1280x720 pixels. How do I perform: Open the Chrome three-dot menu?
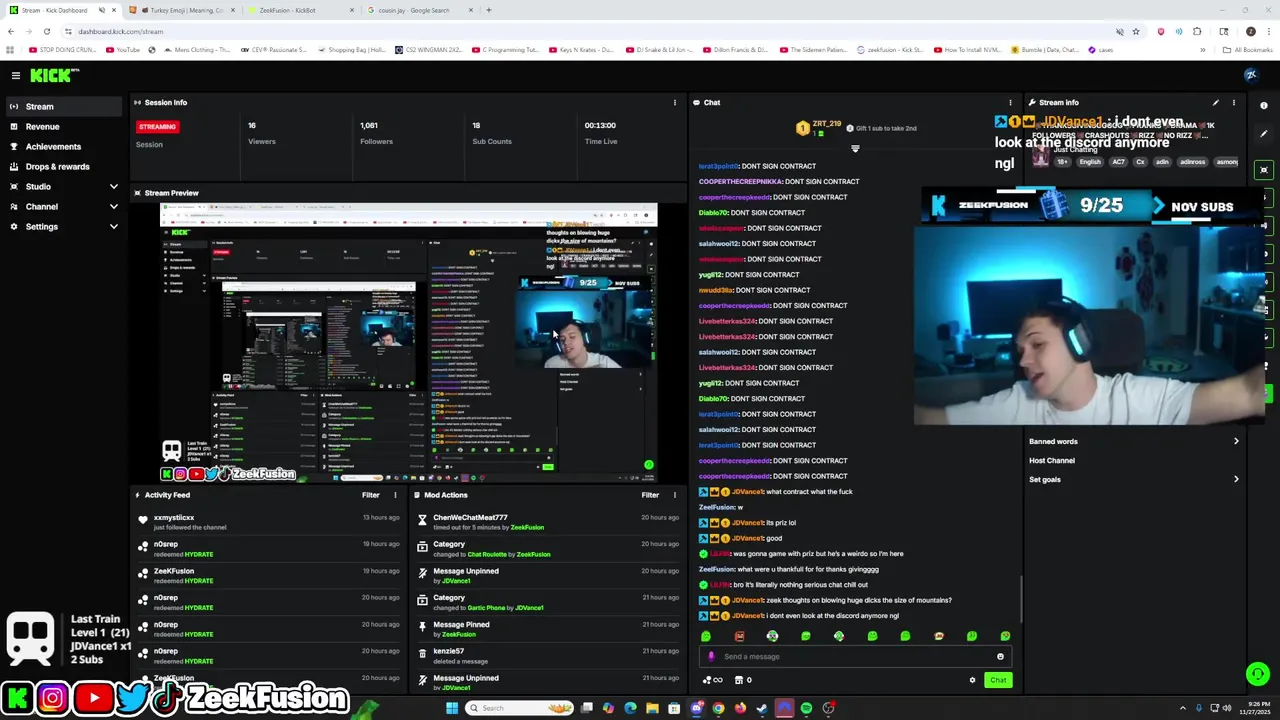click(x=1268, y=31)
